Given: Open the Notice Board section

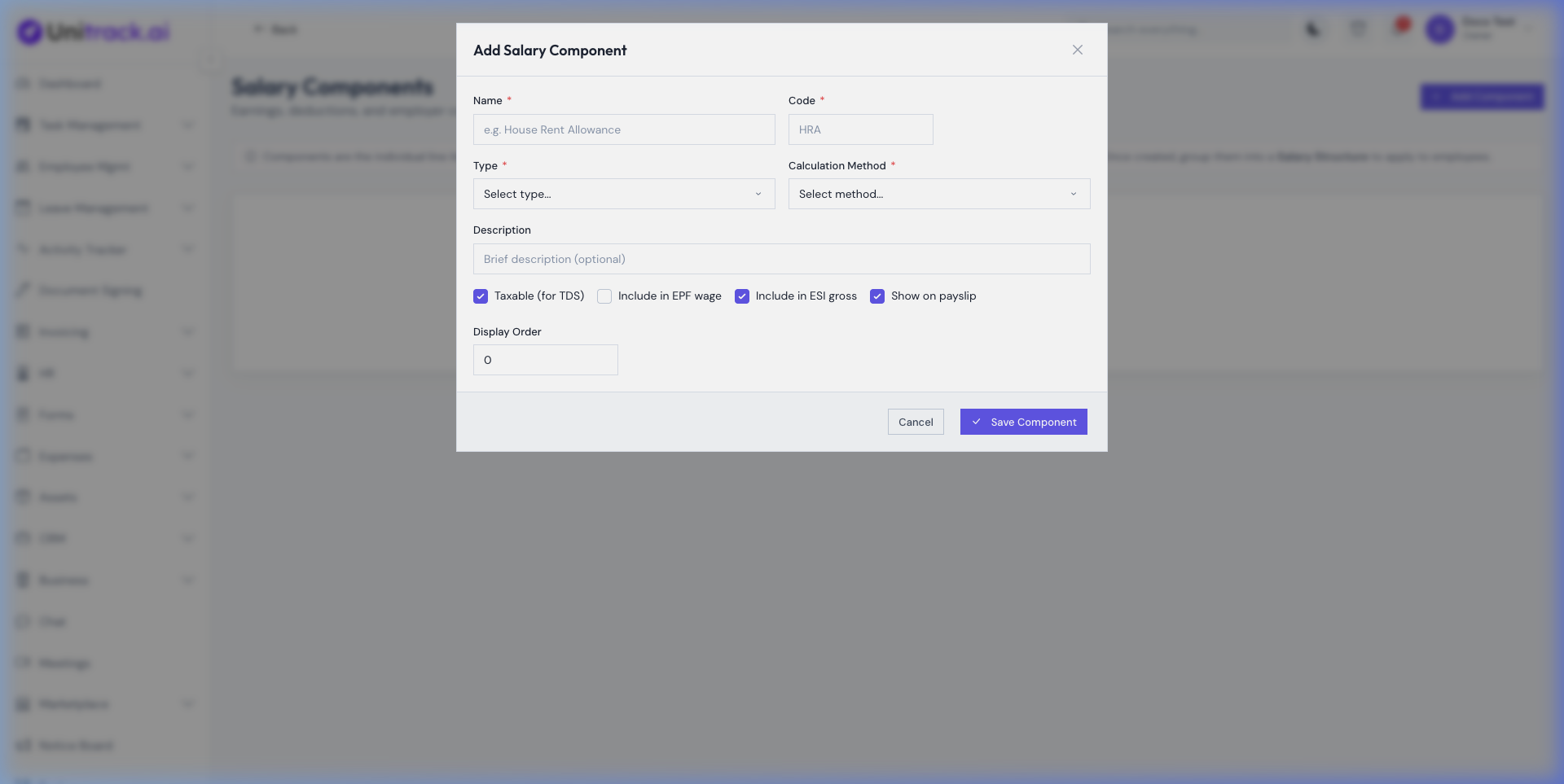Looking at the screenshot, I should click(x=73, y=745).
